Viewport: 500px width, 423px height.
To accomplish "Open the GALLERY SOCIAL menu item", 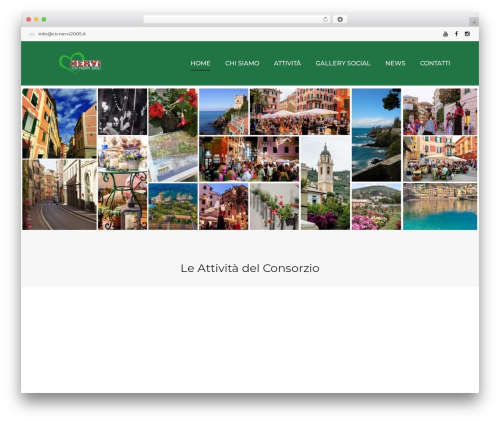I will tap(343, 63).
